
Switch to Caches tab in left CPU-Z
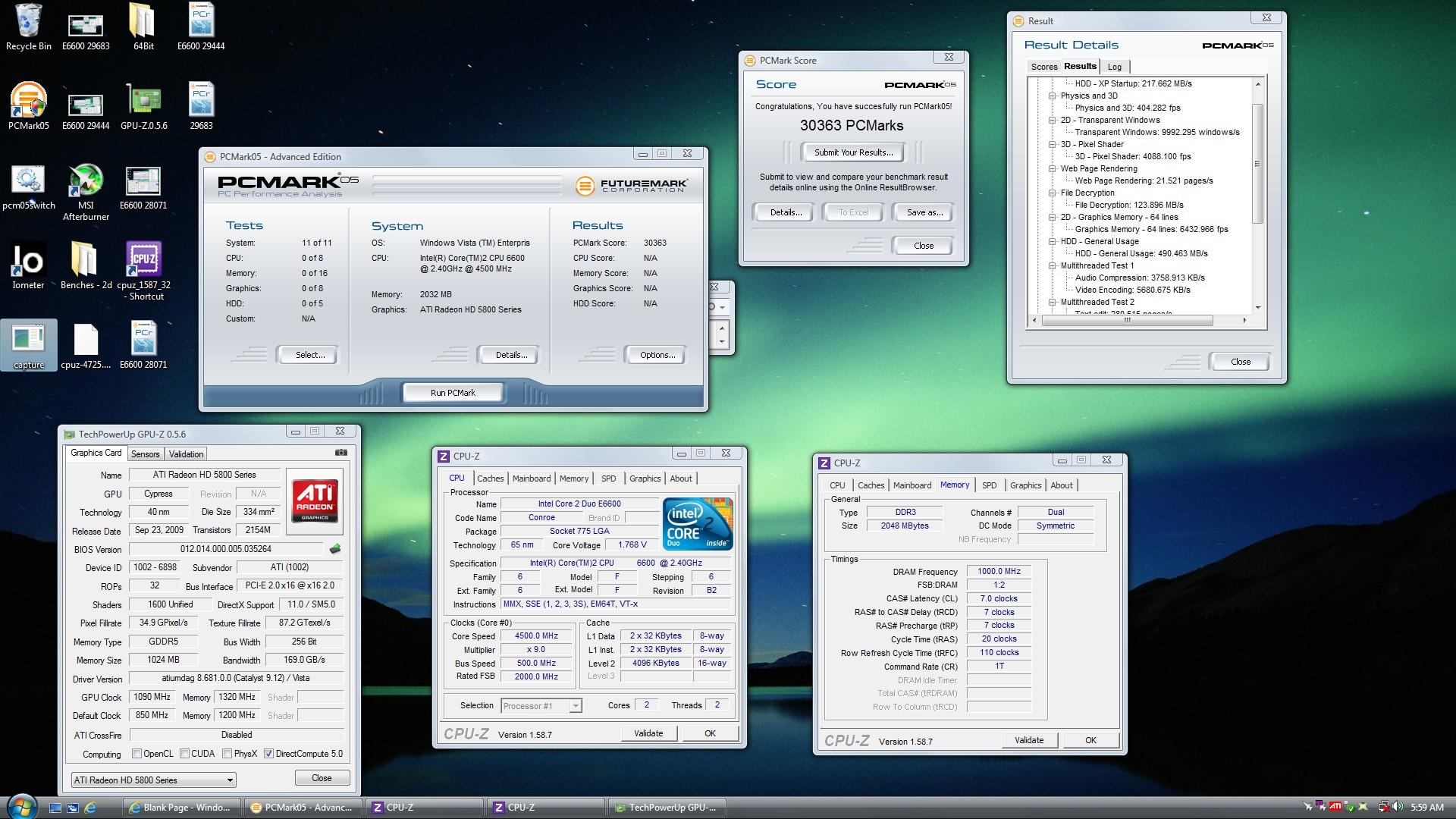tap(490, 479)
